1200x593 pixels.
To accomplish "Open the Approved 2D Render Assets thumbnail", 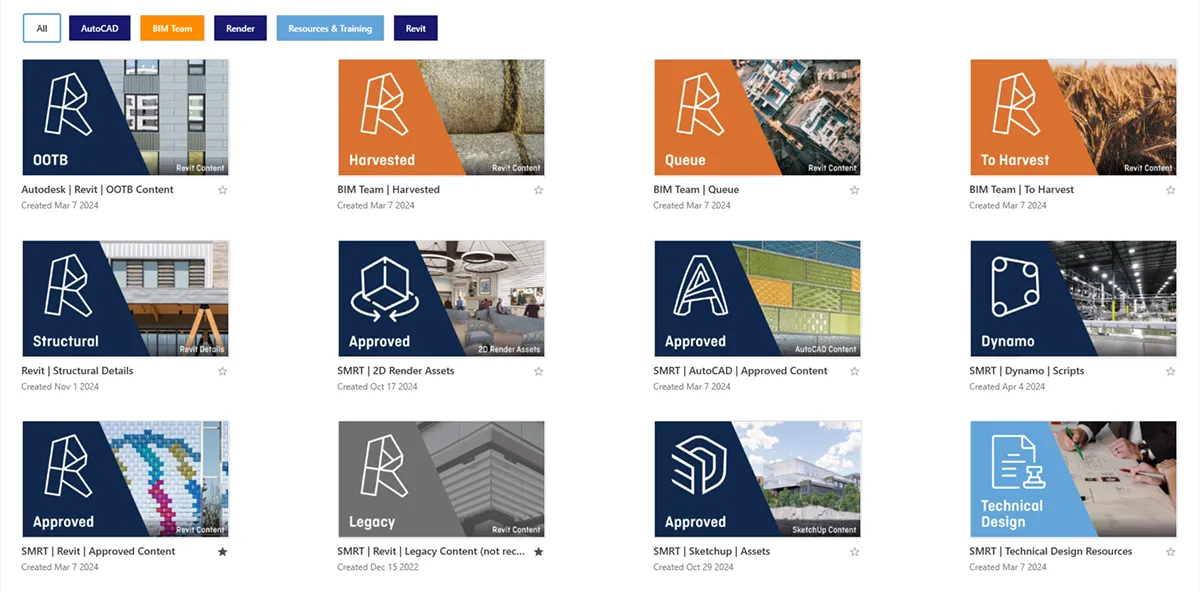I will tap(441, 298).
